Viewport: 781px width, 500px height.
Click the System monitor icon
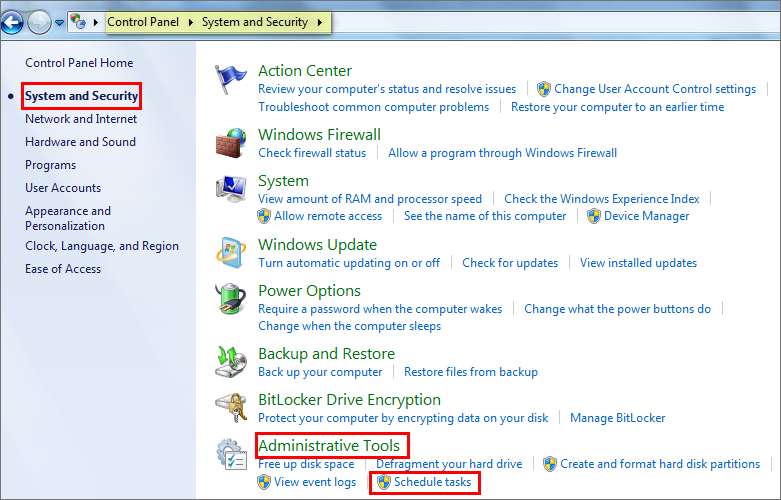pos(231,189)
